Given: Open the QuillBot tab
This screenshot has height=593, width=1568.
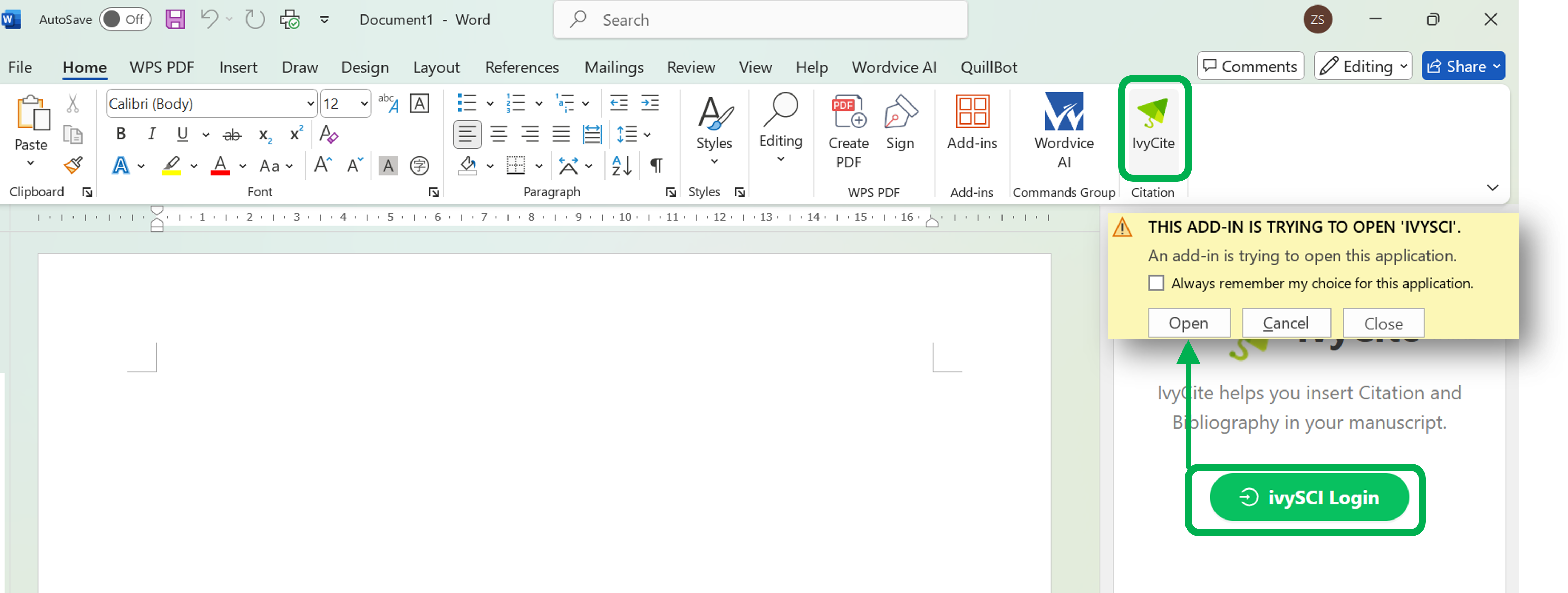Looking at the screenshot, I should 988,67.
